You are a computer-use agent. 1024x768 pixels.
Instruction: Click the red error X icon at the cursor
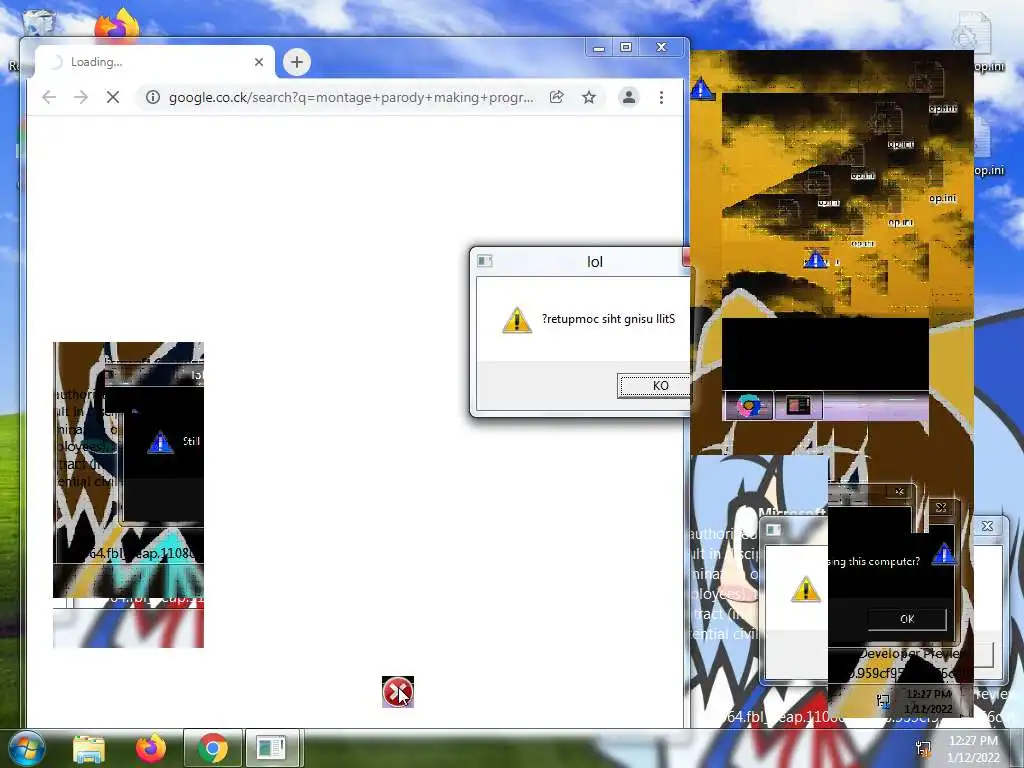click(x=398, y=692)
